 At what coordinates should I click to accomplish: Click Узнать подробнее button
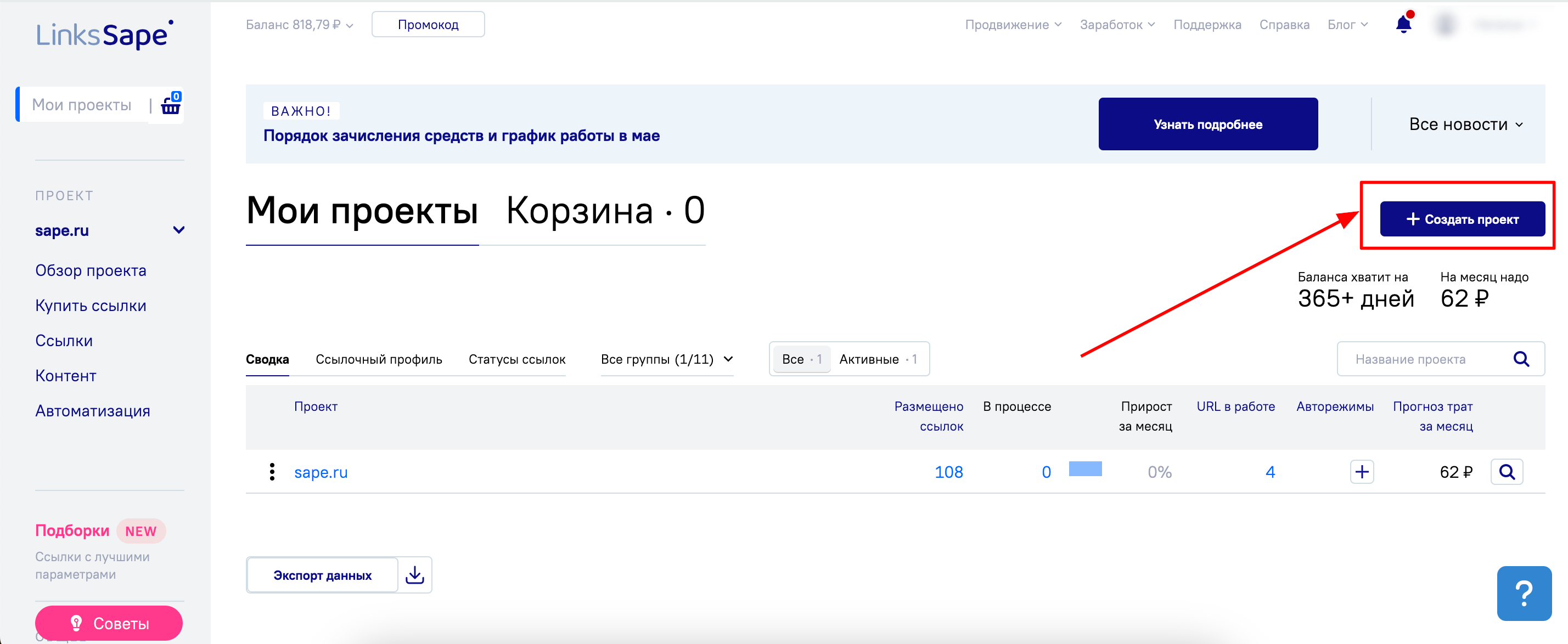[x=1207, y=124]
